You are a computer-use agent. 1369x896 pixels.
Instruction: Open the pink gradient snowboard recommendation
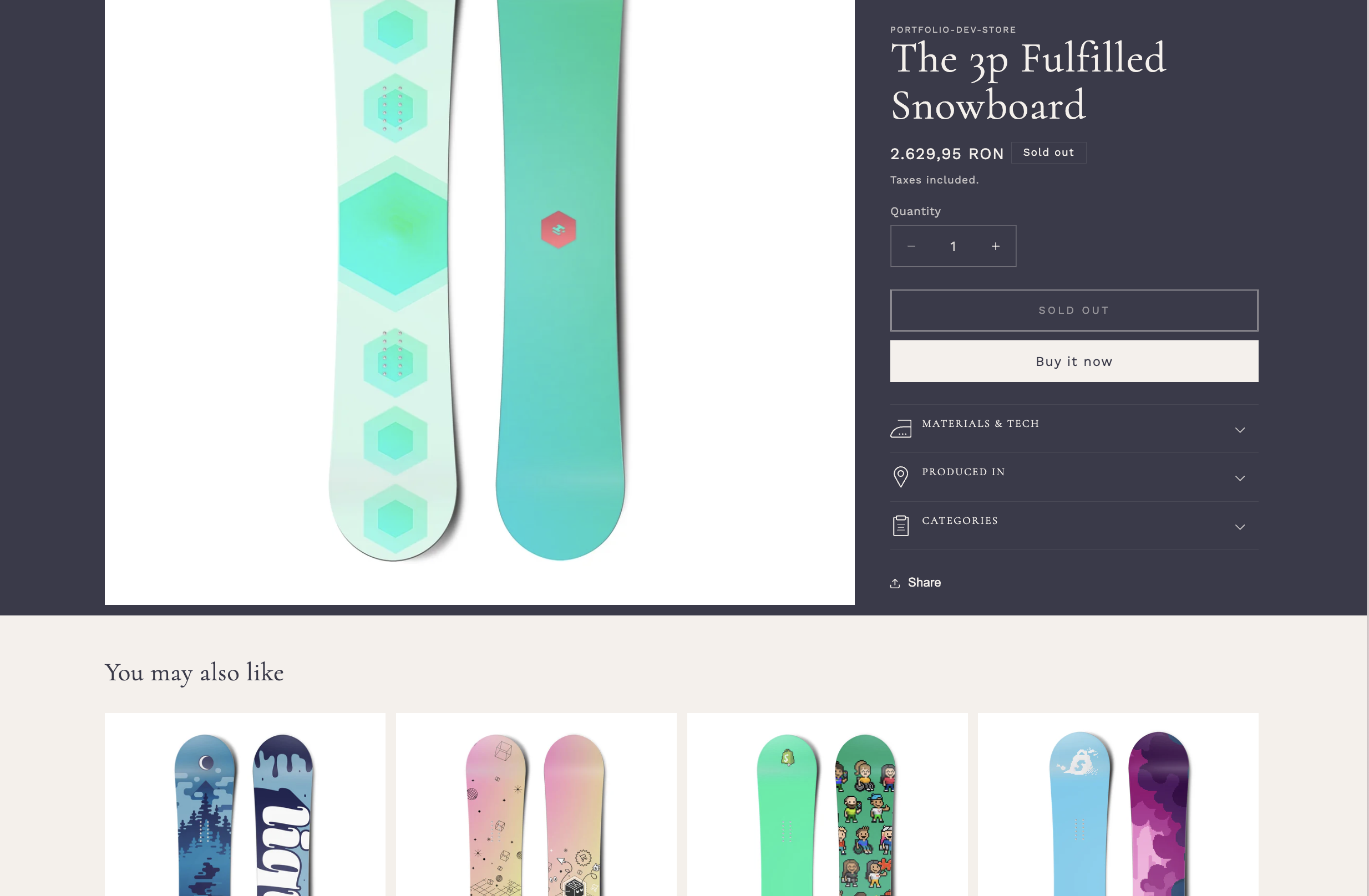pos(536,805)
